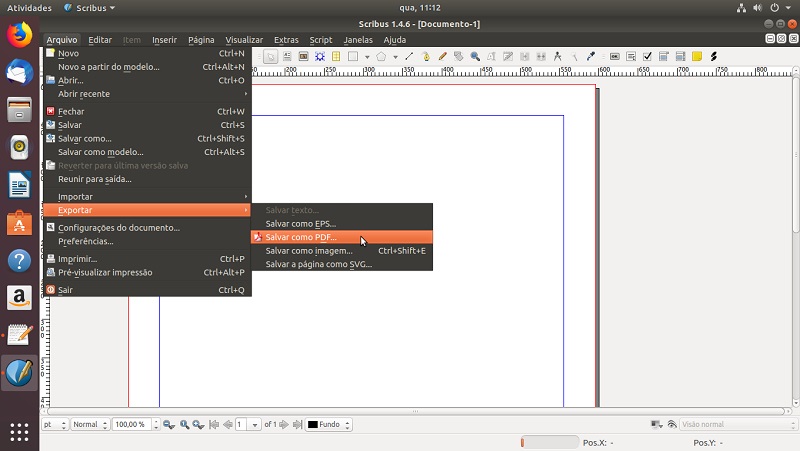Open the Normal image quality dropdown
The image size is (800, 451).
pos(90,424)
